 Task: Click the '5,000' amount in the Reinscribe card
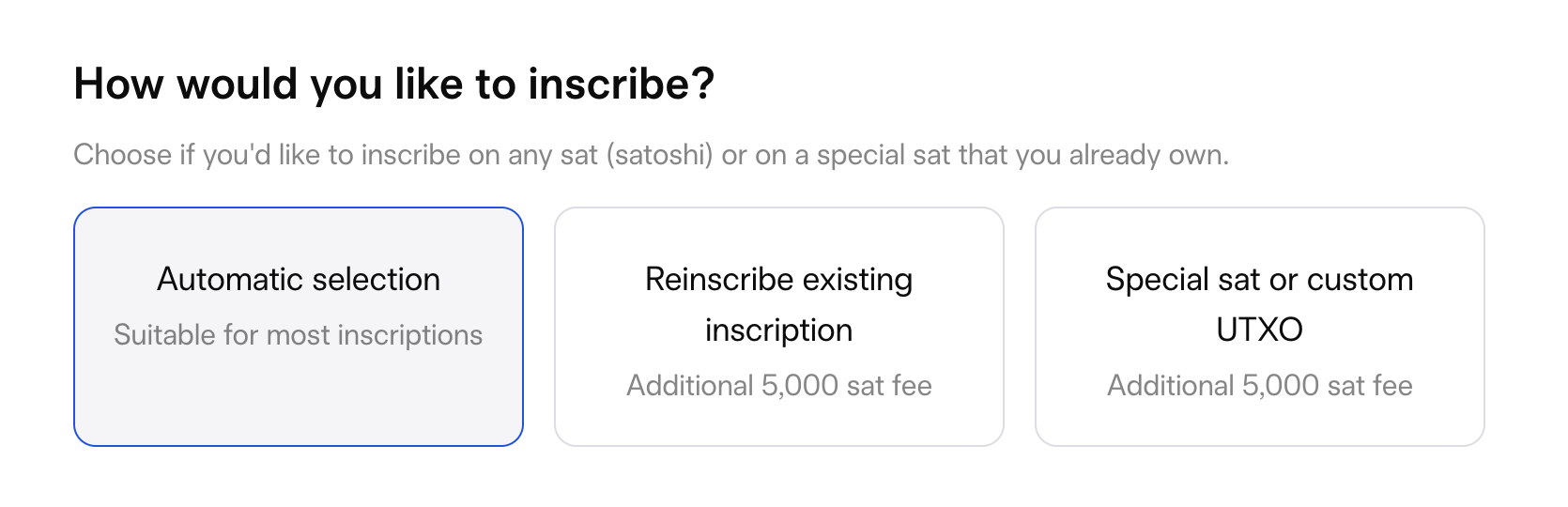click(800, 386)
